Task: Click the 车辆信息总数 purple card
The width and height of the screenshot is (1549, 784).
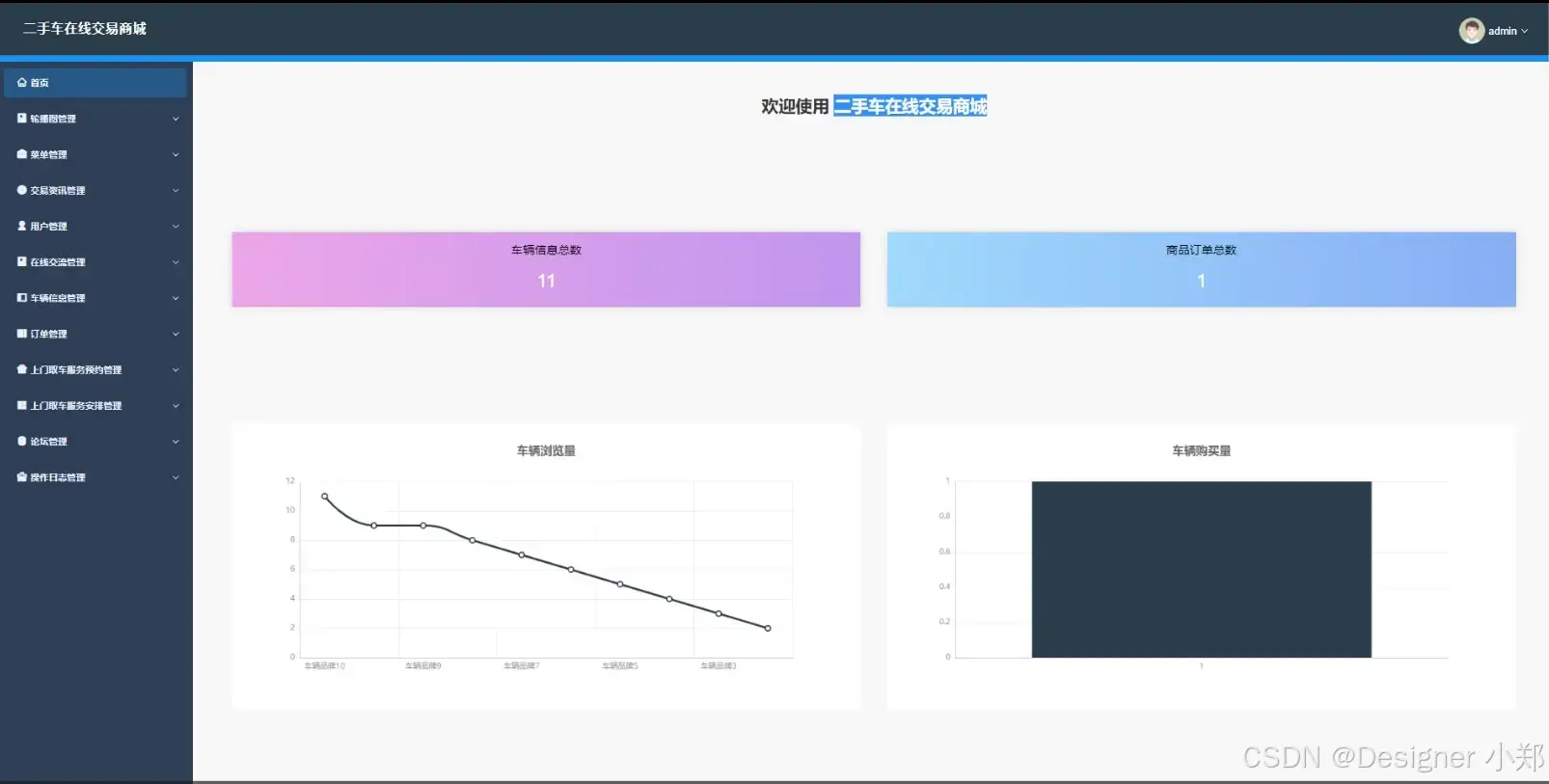Action: pyautogui.click(x=546, y=269)
